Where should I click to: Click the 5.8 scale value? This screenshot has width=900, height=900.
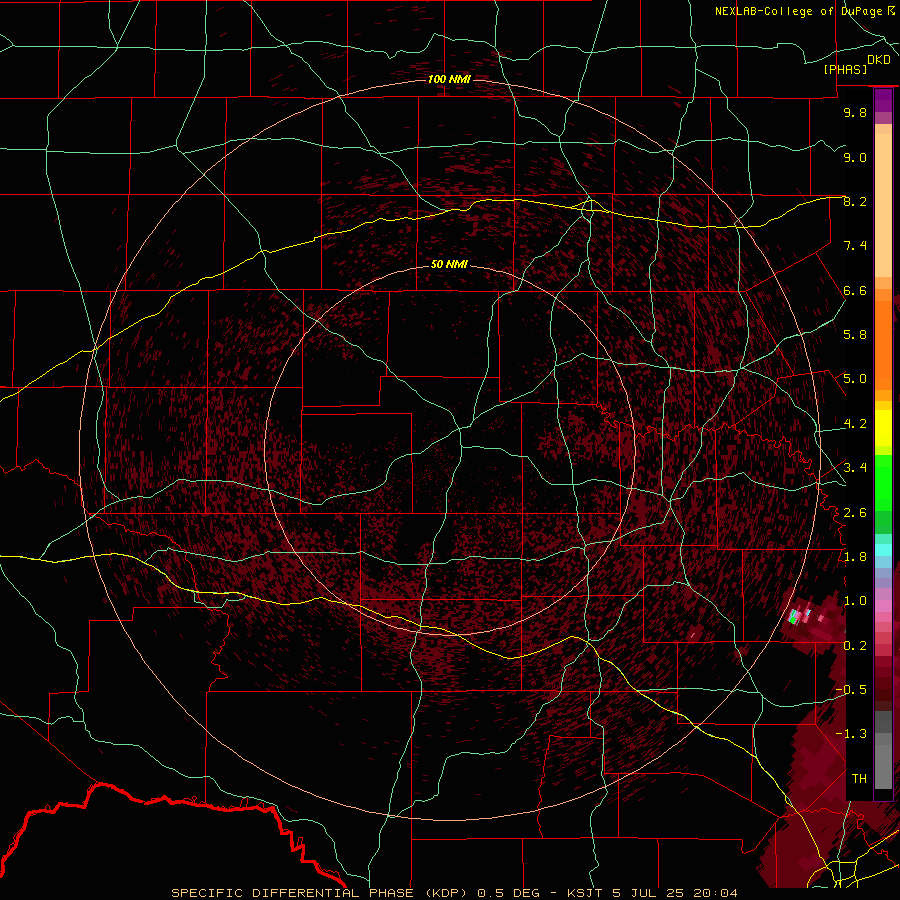tap(855, 335)
